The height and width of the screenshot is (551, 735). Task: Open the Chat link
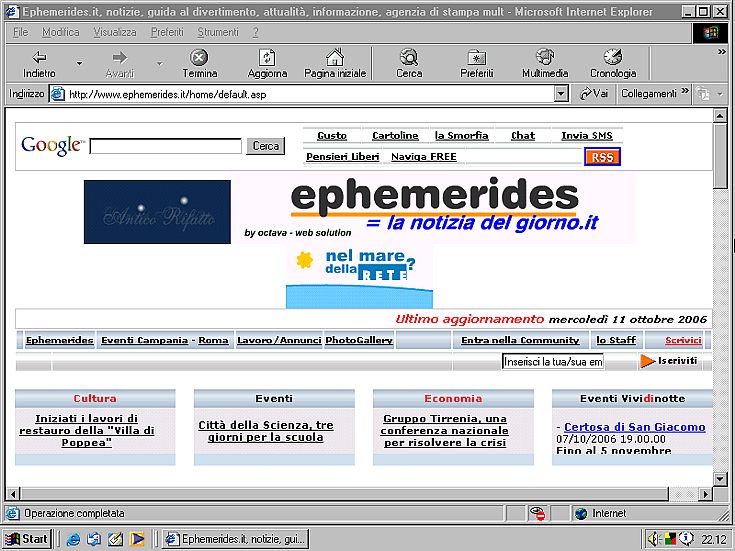coord(523,136)
